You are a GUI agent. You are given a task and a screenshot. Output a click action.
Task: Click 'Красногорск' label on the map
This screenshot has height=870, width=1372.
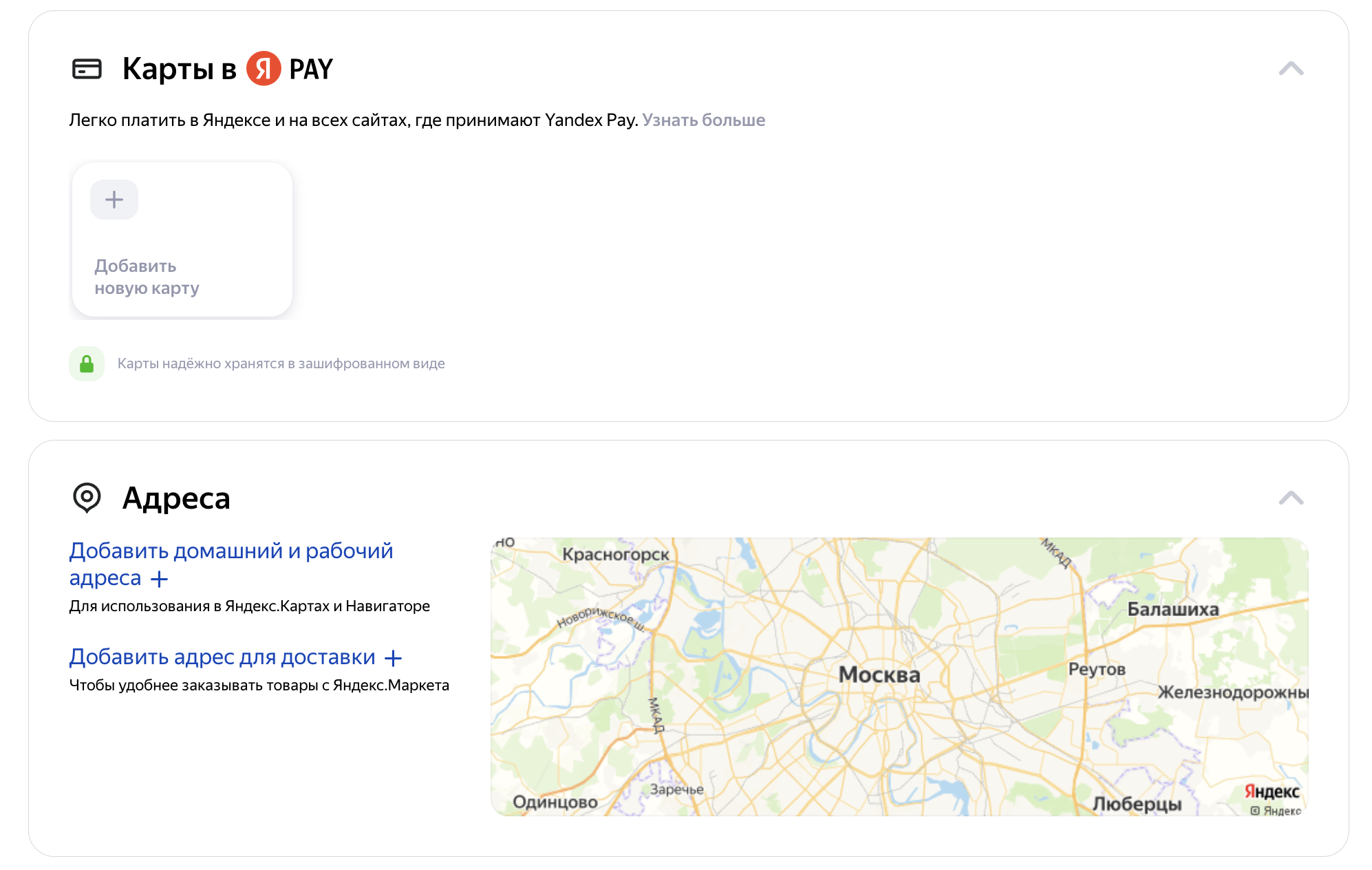pos(615,554)
